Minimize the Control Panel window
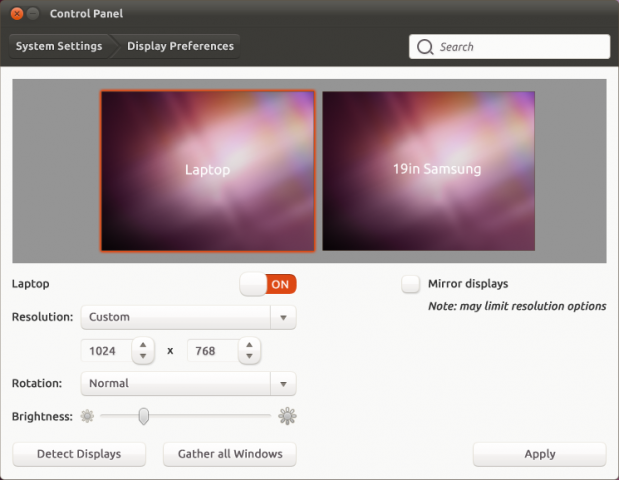This screenshot has width=619, height=480. [x=33, y=14]
